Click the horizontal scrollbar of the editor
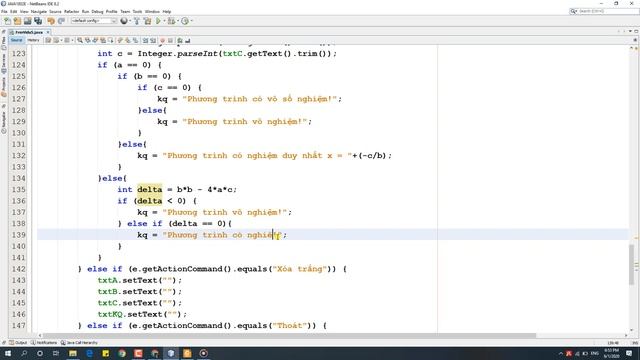Screen dimensions: 640x360 [x=288, y=336]
